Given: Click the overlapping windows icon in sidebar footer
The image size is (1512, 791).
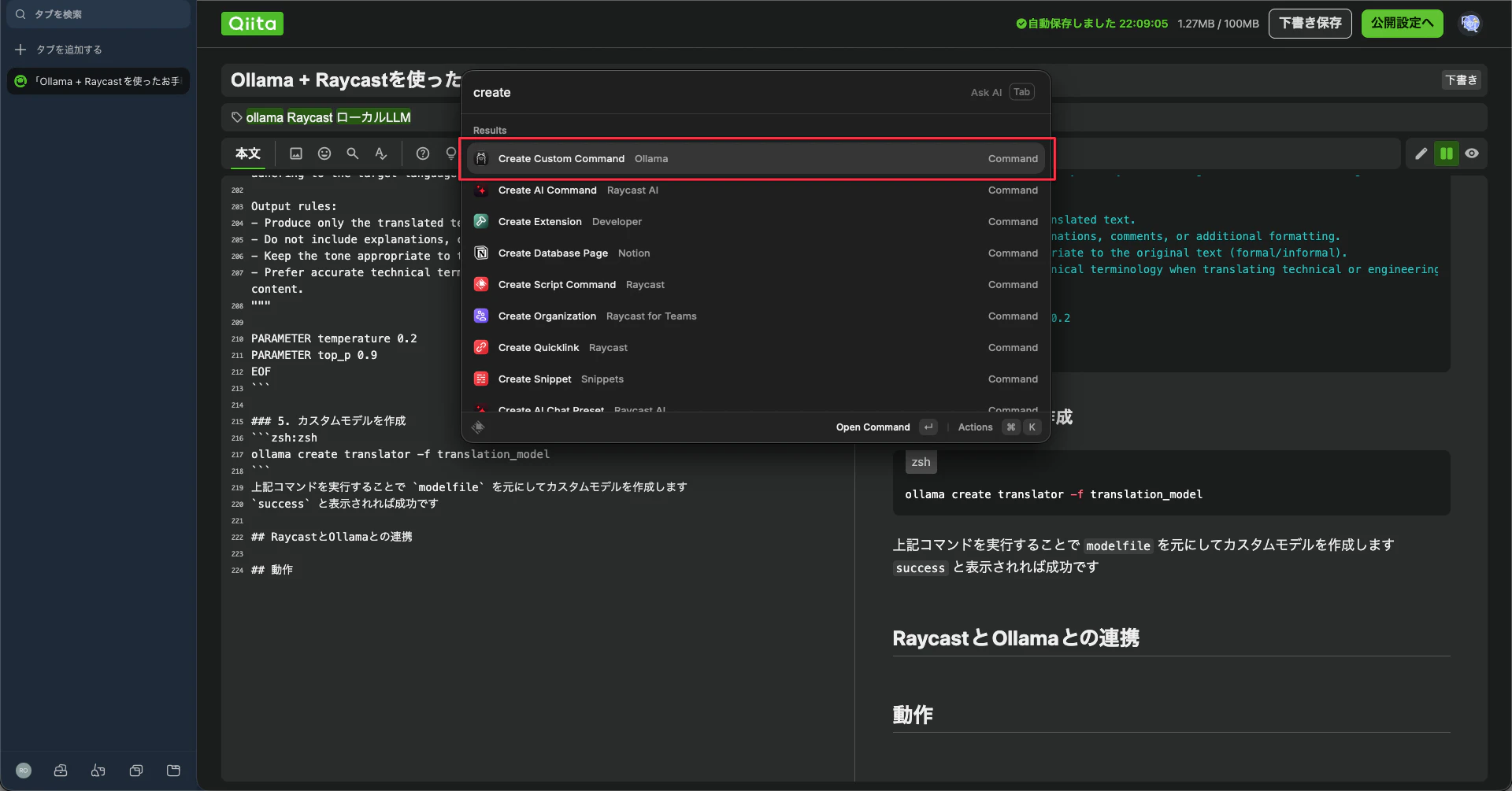Looking at the screenshot, I should (136, 771).
